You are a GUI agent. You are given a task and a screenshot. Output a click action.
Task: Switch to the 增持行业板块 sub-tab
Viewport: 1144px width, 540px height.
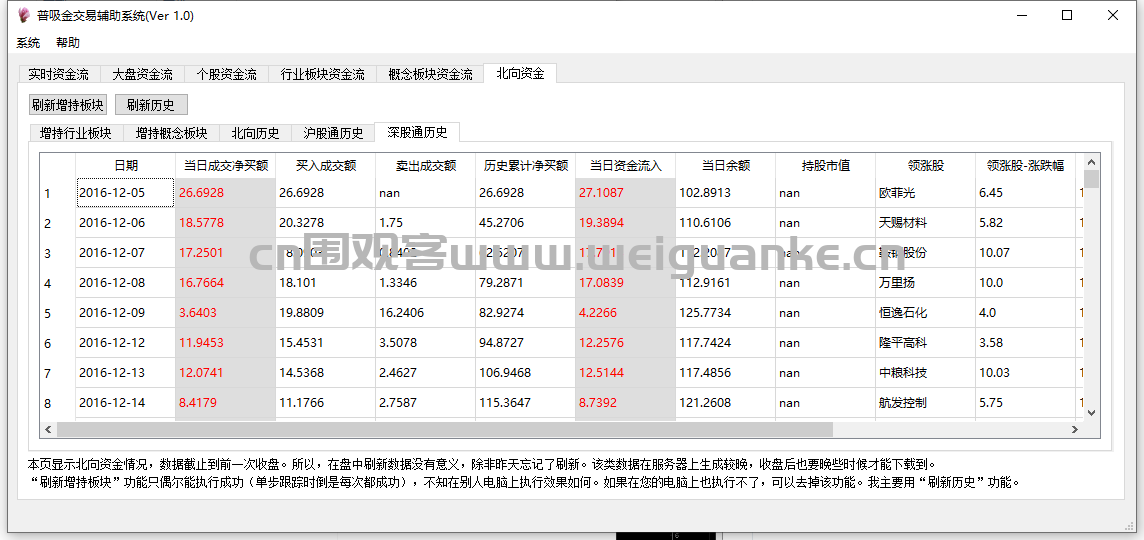tap(75, 133)
